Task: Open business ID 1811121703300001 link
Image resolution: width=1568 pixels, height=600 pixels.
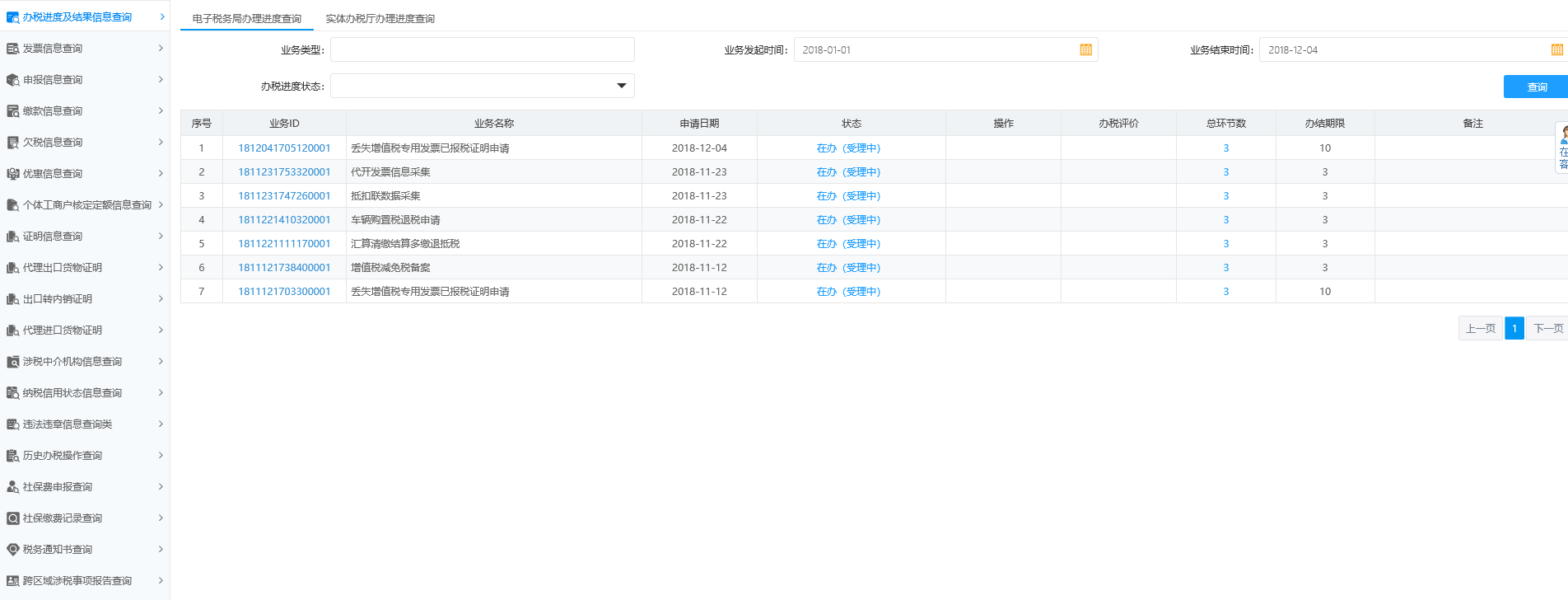Action: click(x=284, y=292)
